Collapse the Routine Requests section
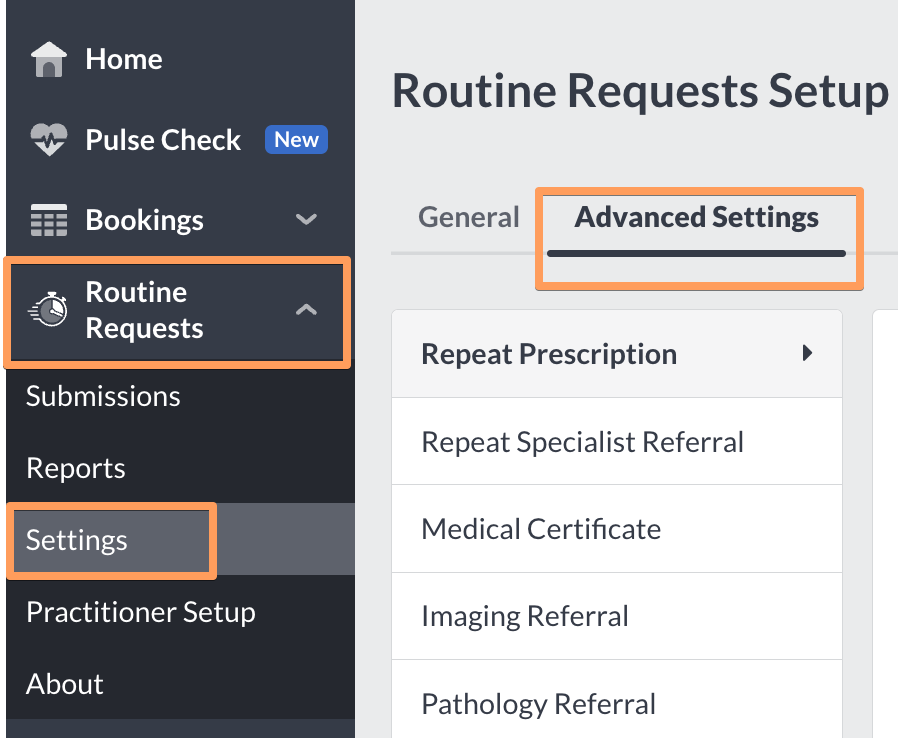 [x=306, y=309]
